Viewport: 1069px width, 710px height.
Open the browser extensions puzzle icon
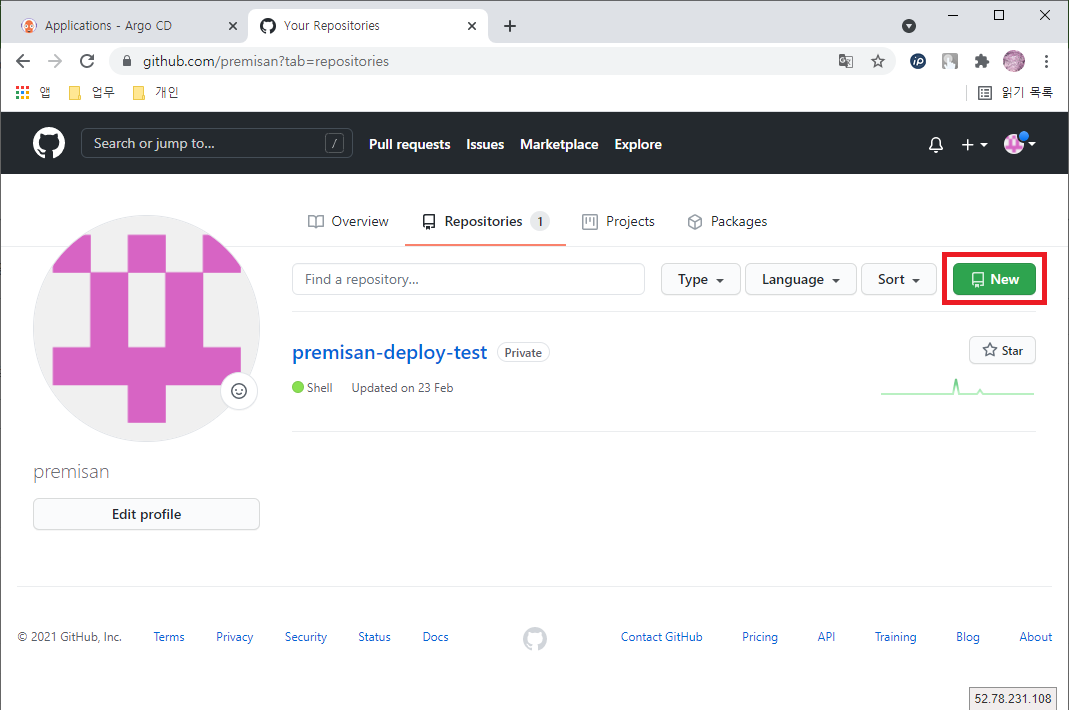982,61
